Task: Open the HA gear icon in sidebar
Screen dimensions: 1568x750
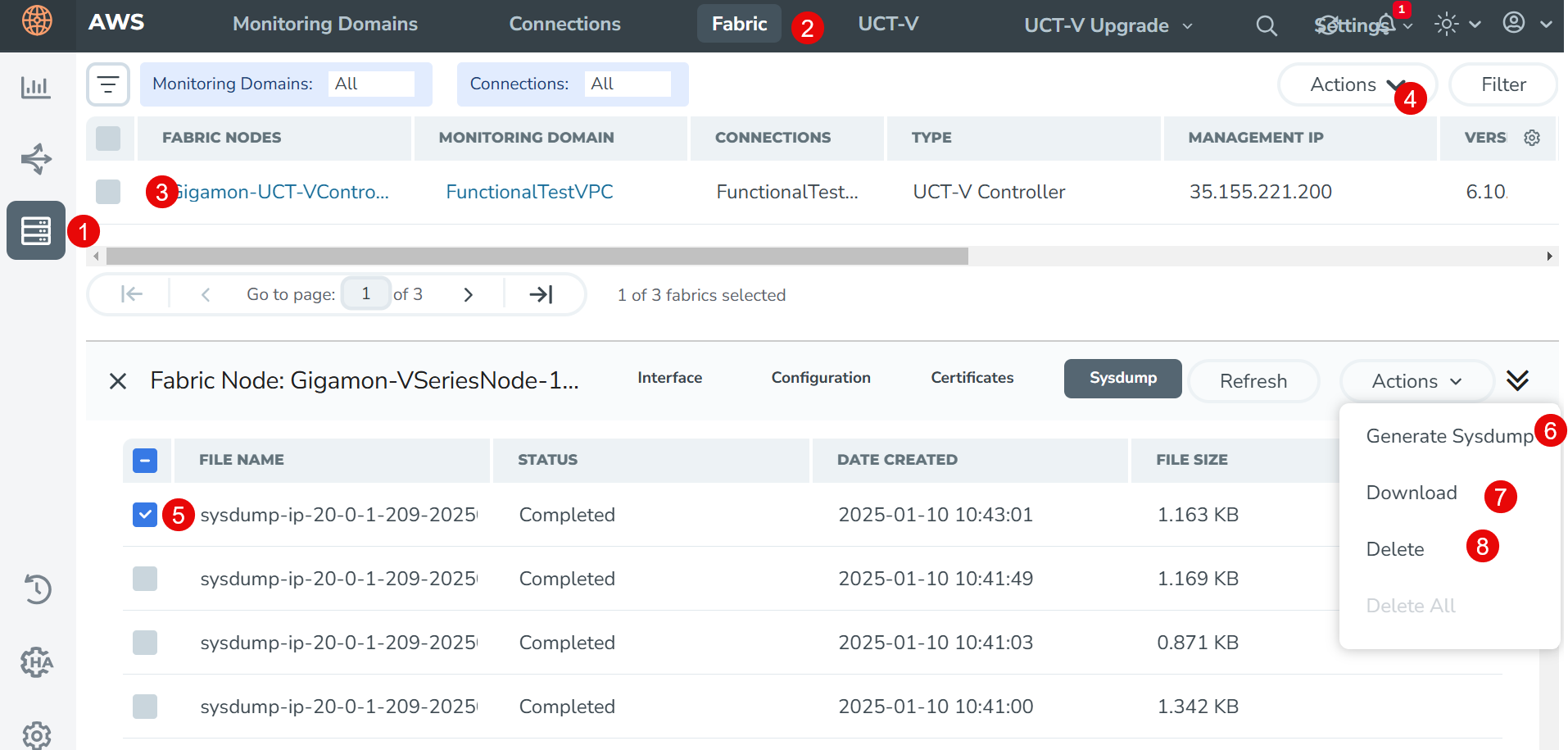Action: pos(37,661)
